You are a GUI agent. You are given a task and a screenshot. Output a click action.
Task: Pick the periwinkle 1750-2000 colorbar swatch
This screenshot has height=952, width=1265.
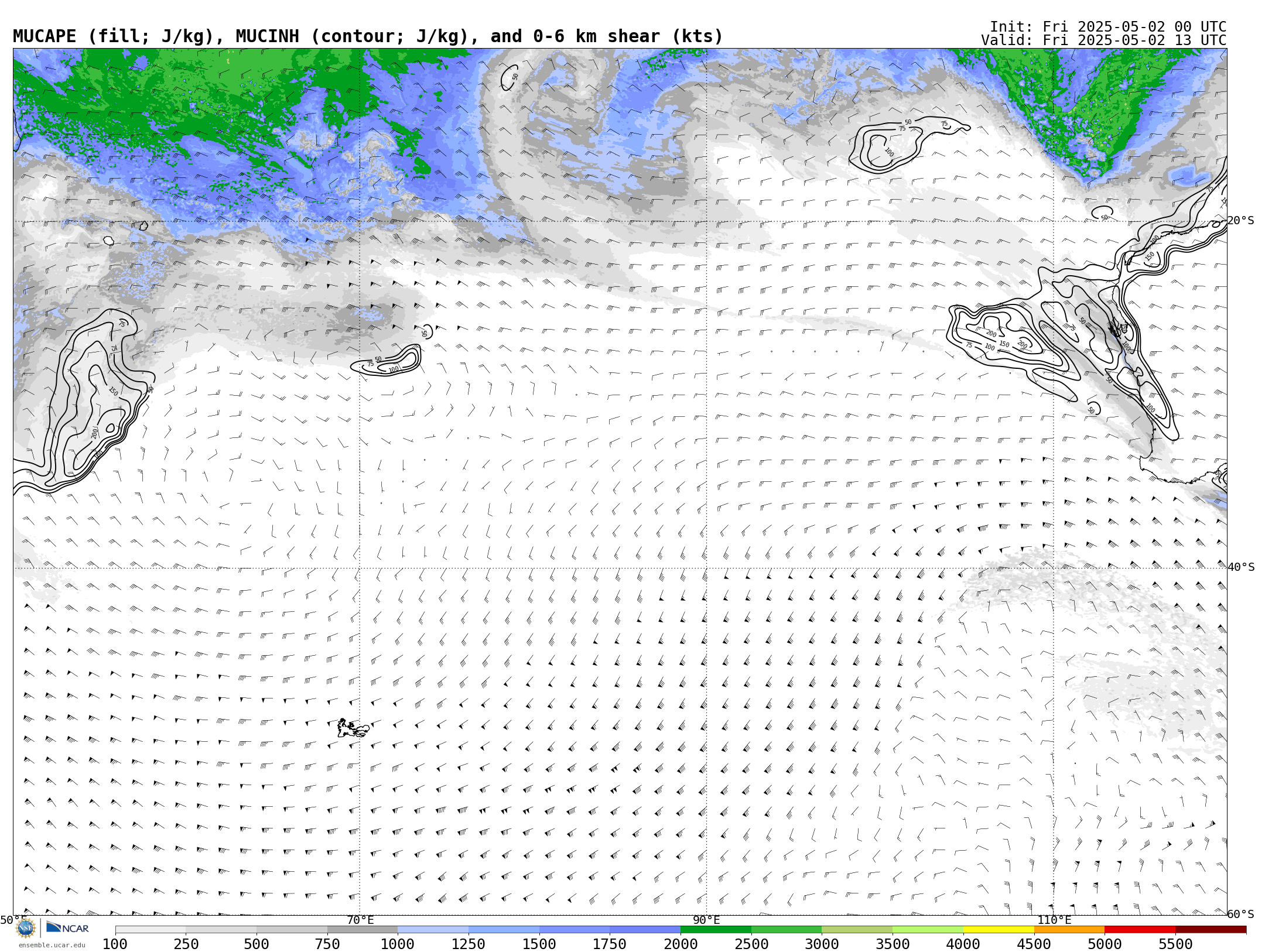645,930
